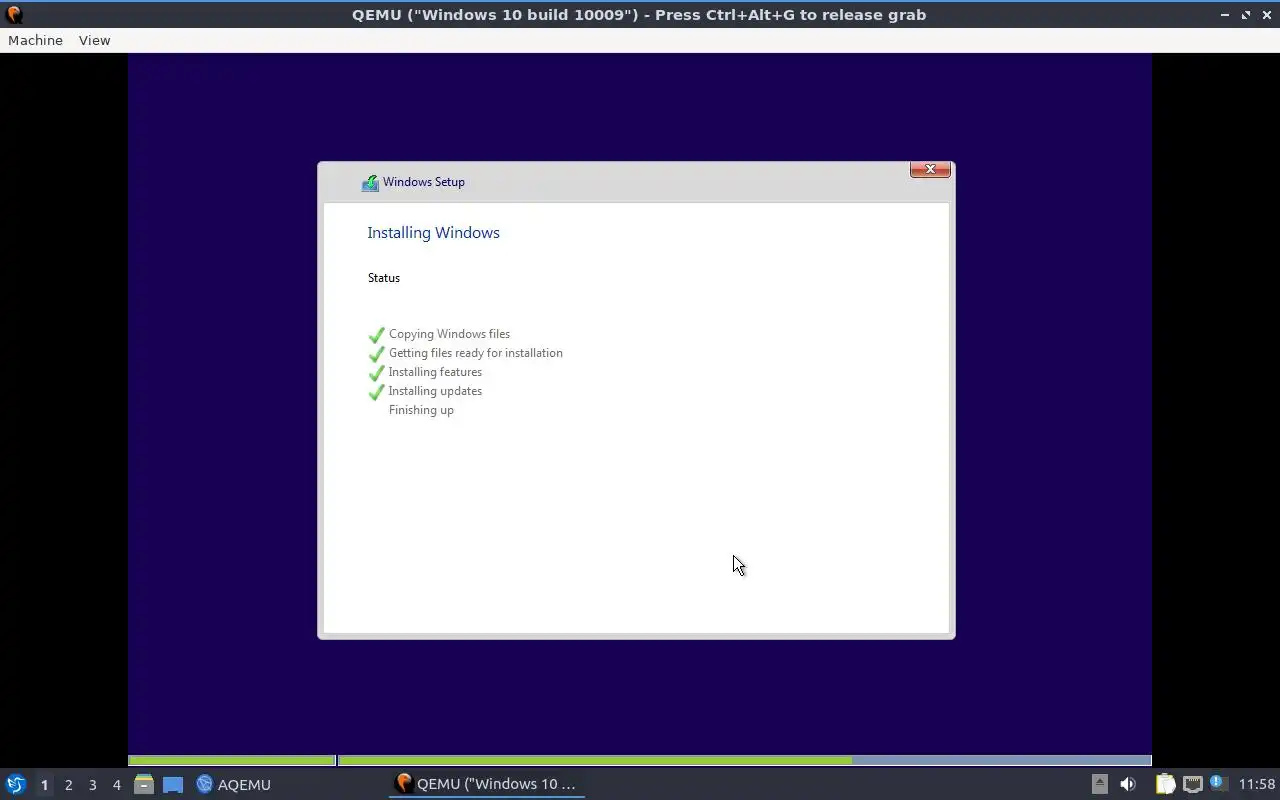Click the 'Installing updates' text

click(x=435, y=391)
